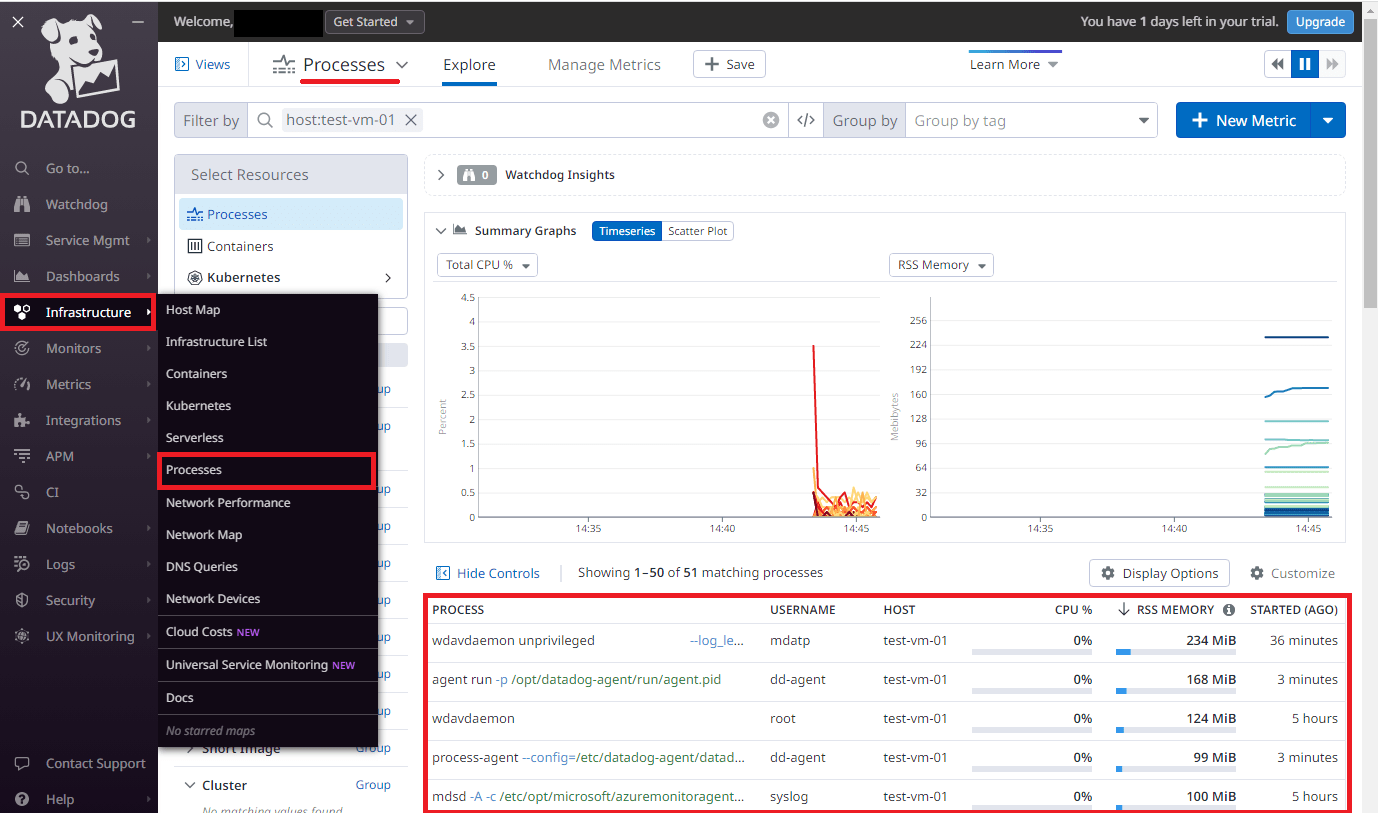Click the rewind time control
Viewport: 1378px width, 813px height.
(1277, 64)
